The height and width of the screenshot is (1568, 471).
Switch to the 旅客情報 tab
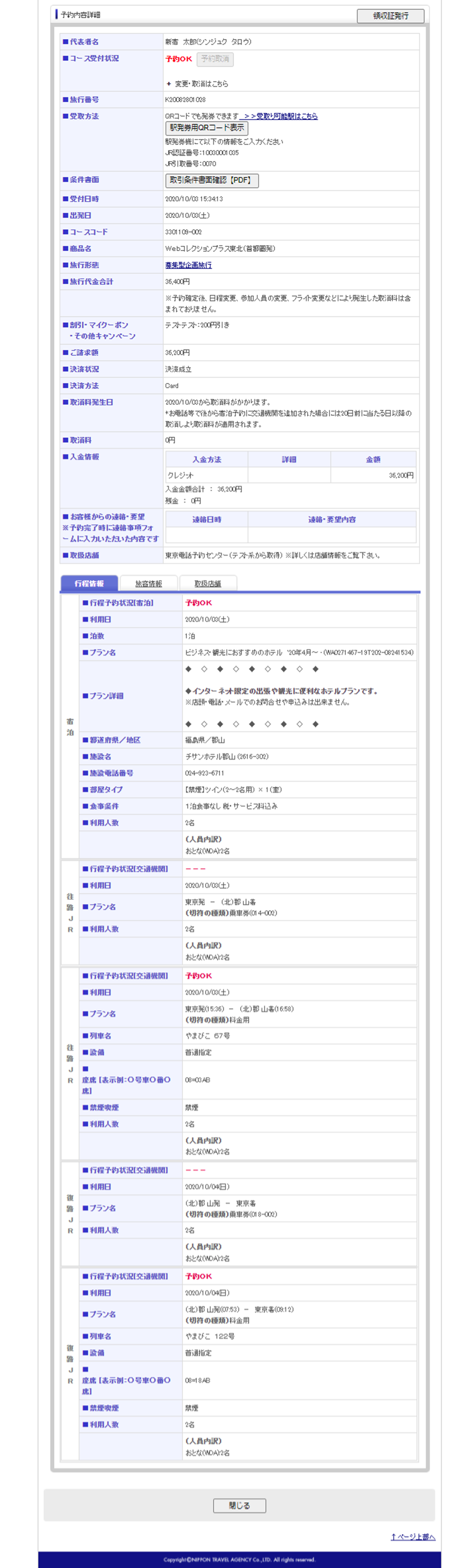click(x=148, y=583)
